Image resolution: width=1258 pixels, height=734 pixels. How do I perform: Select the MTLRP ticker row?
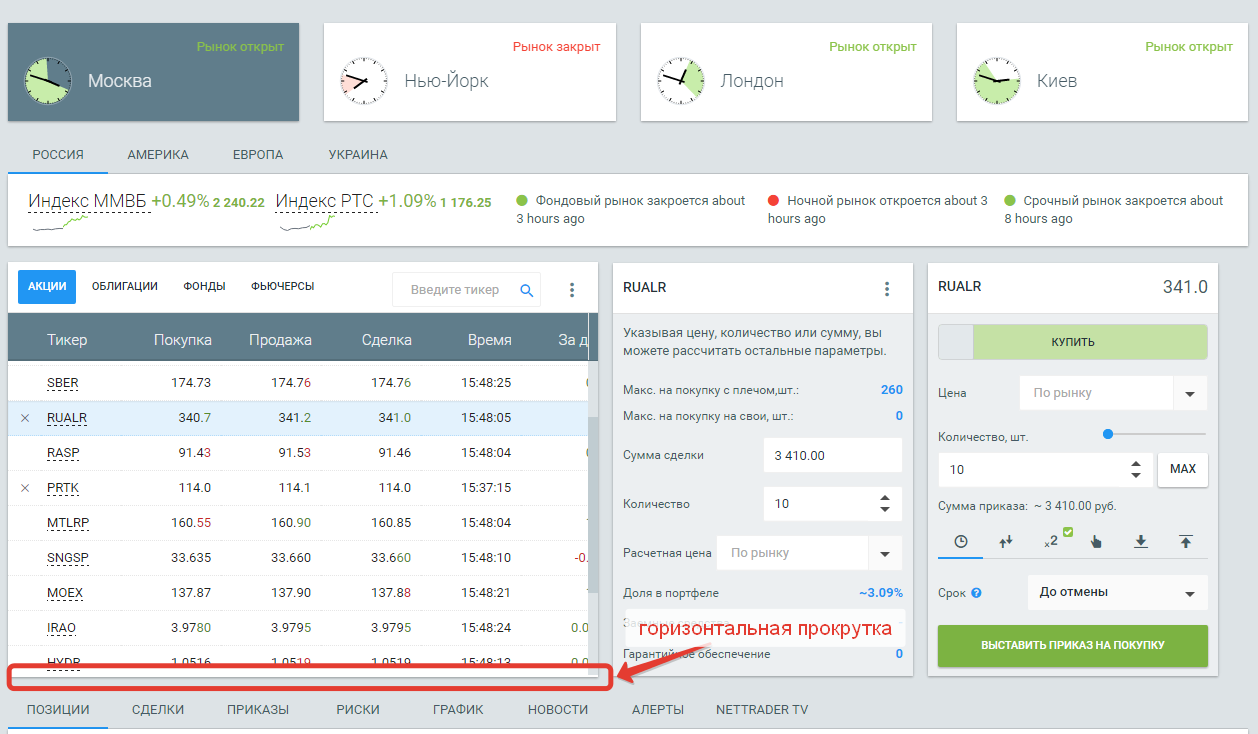(298, 523)
